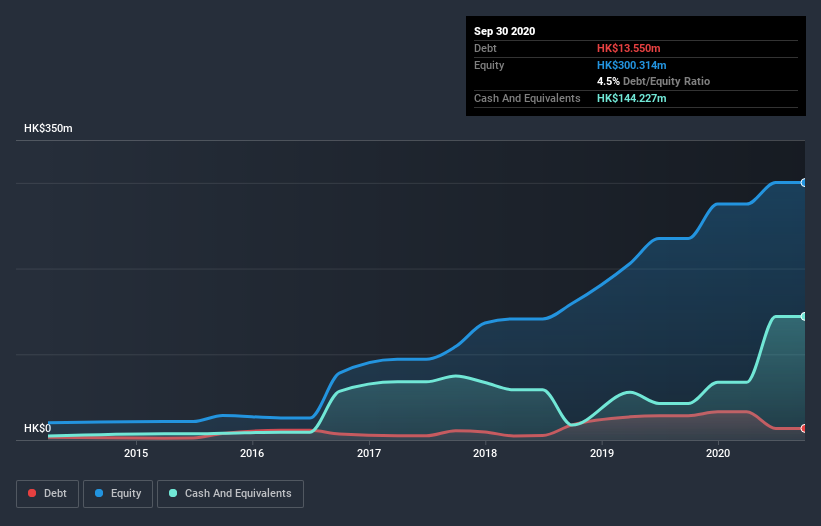This screenshot has width=821, height=526.
Task: Click the HK$13.550m debt value
Action: [x=628, y=48]
